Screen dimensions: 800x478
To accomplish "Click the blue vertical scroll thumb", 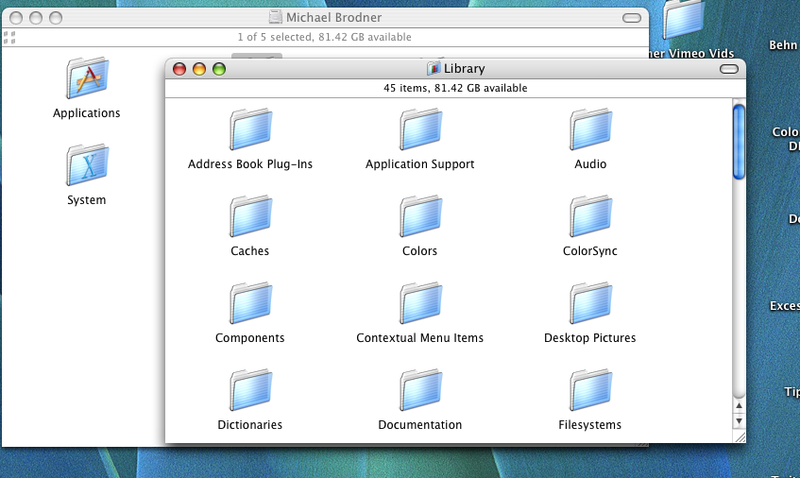I will pos(739,142).
